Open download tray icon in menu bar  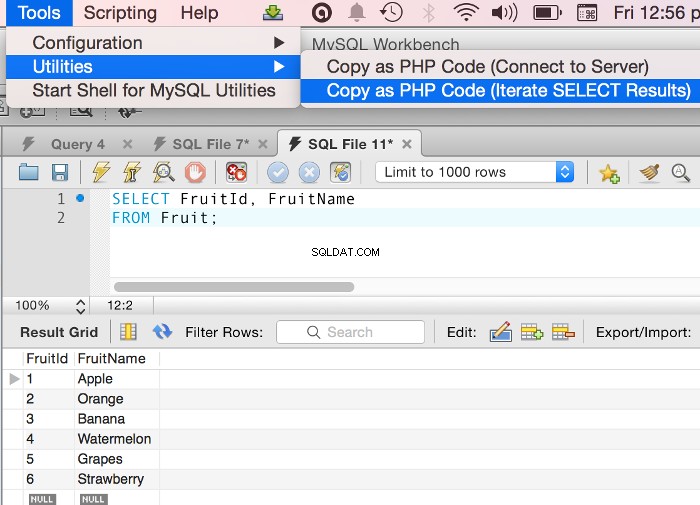point(273,13)
